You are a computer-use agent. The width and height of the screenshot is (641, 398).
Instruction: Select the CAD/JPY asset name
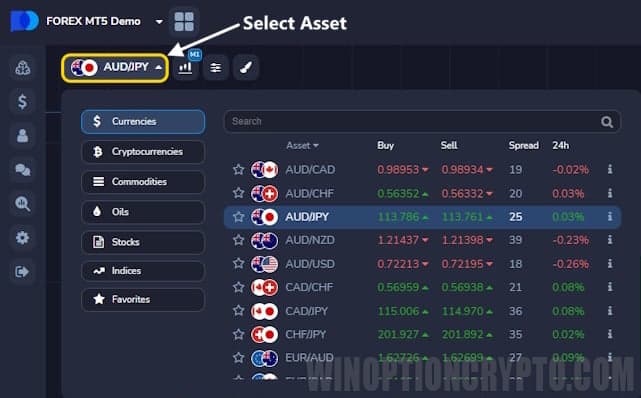point(307,311)
